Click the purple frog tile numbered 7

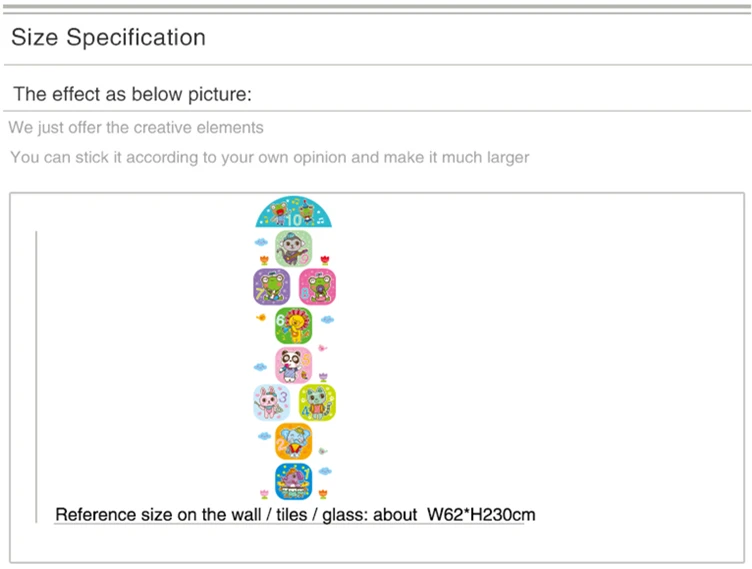tap(271, 286)
